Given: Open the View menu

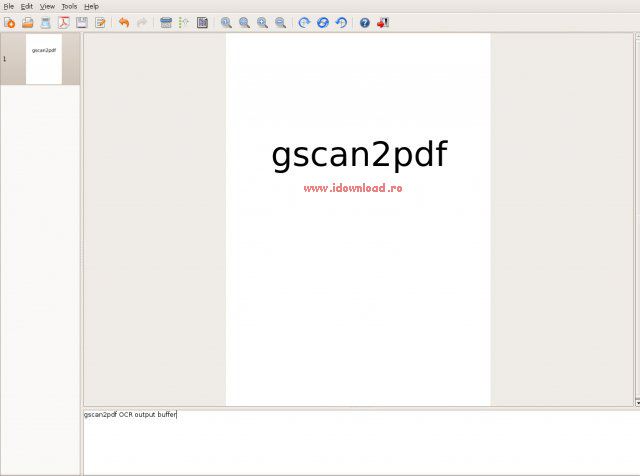Looking at the screenshot, I should coord(47,7).
